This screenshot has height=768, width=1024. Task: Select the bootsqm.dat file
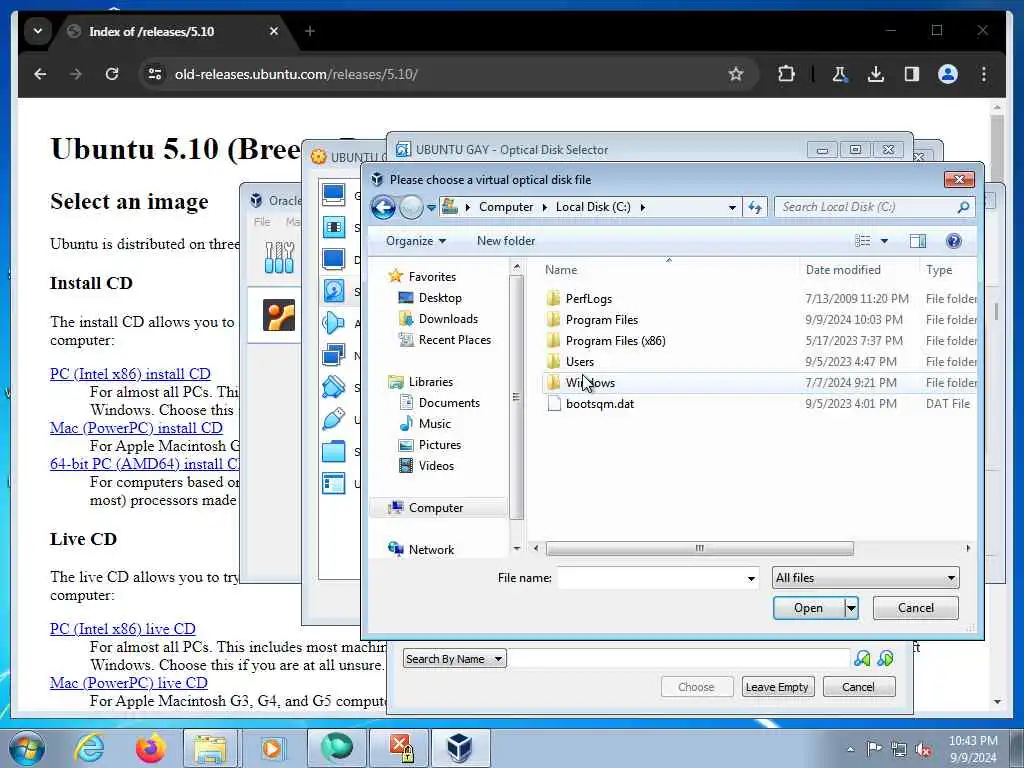coord(600,404)
